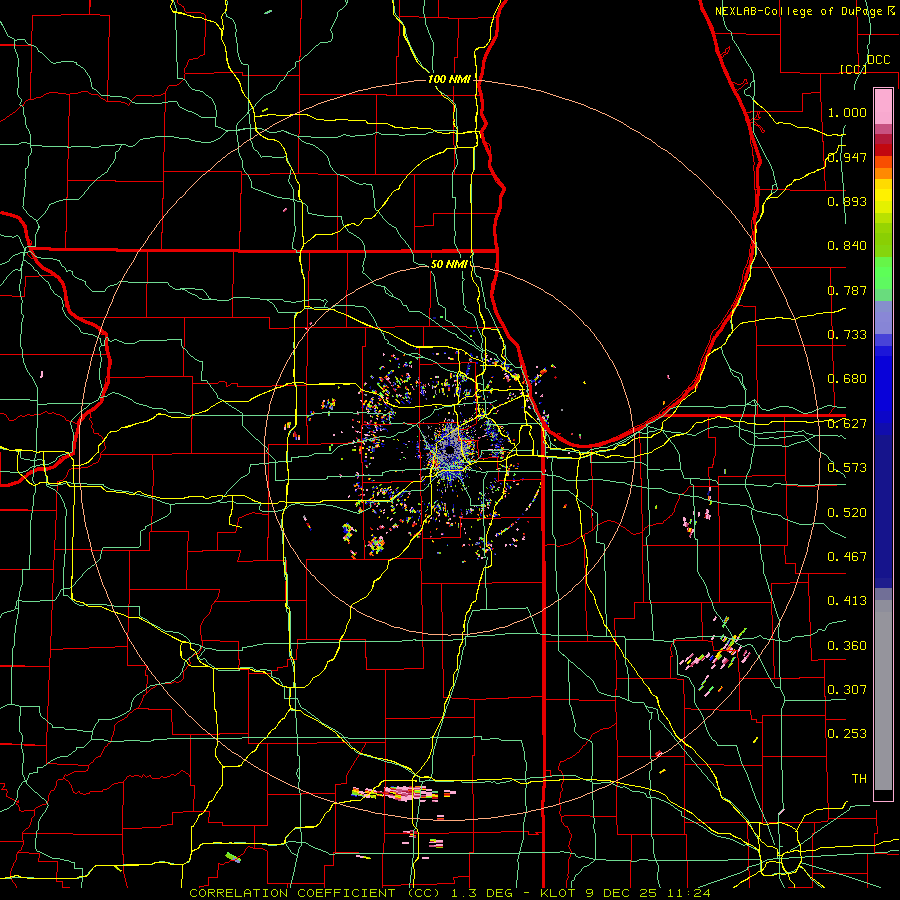Click the 0.627 legend value
The width and height of the screenshot is (900, 900).
(847, 424)
